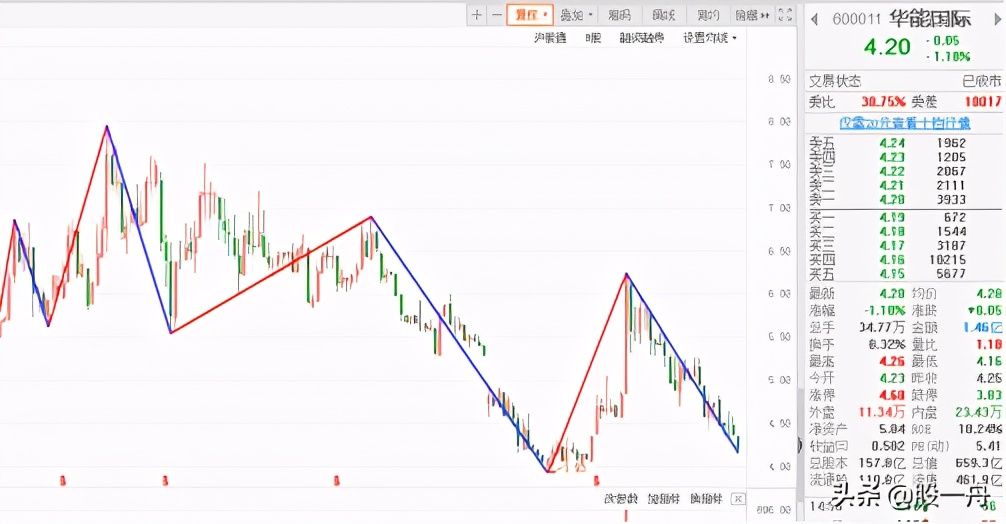Go to next stock with right arrow
The height and width of the screenshot is (524, 1006).
pyautogui.click(x=998, y=19)
